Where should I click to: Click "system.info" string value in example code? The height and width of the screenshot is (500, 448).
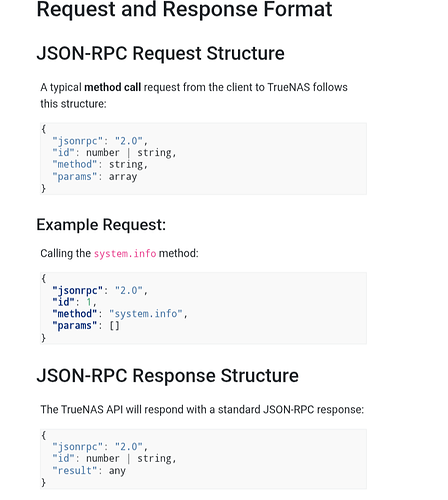point(146,314)
